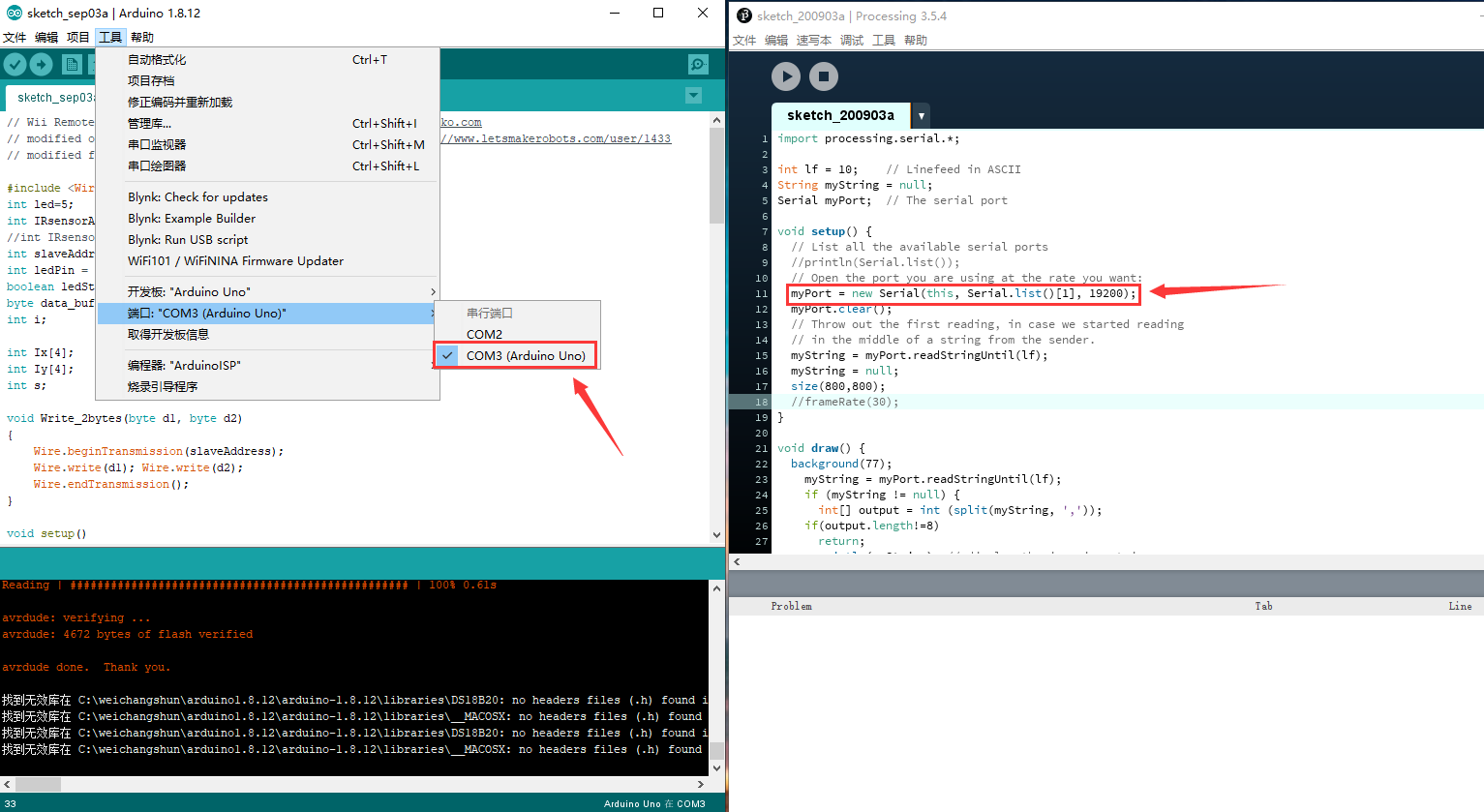Click Arduino console scroll-down arrow
The height and width of the screenshot is (812, 1484).
[716, 768]
